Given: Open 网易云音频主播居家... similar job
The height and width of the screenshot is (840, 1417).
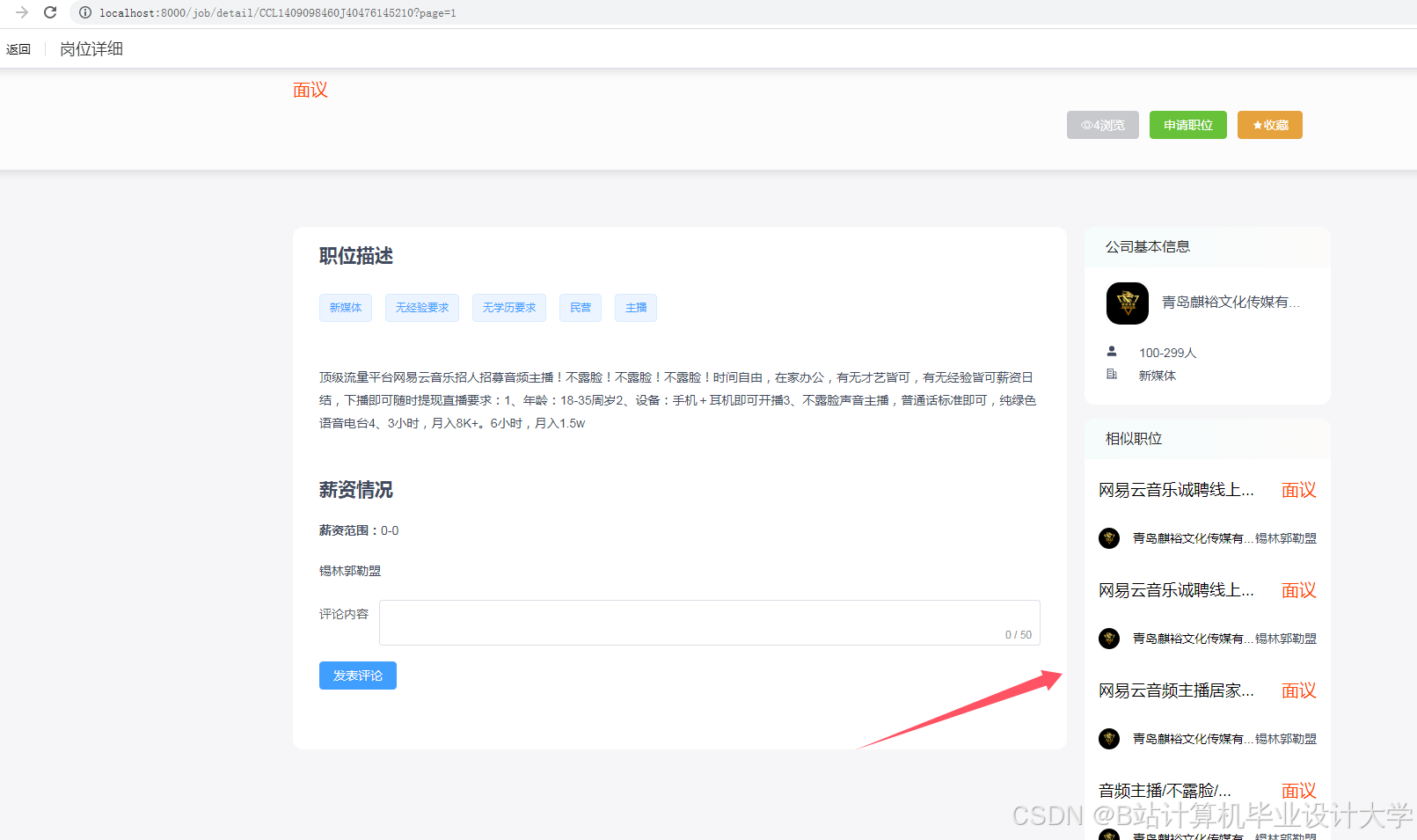Looking at the screenshot, I should [x=1176, y=690].
